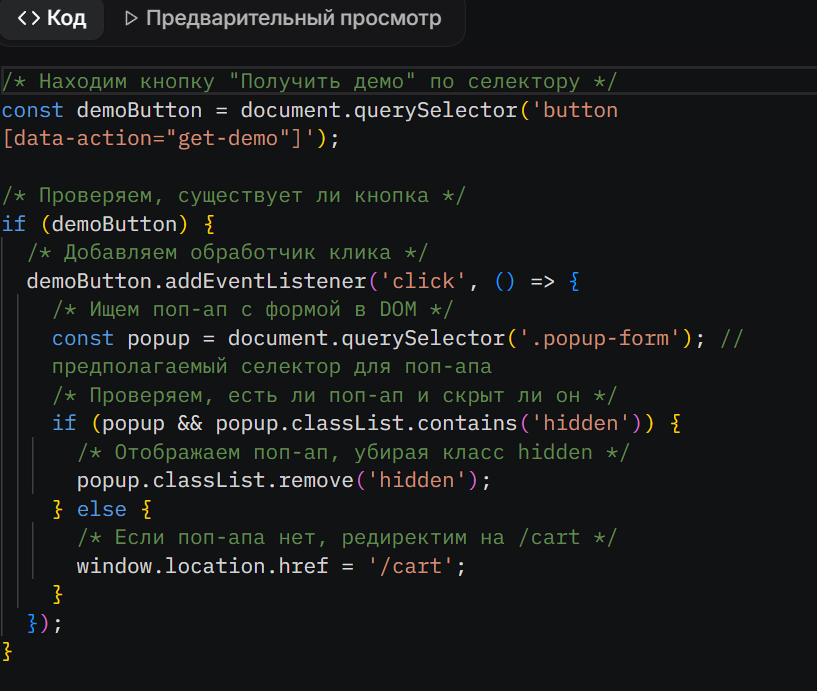Switch to the Код tab
The image size is (817, 691).
pyautogui.click(x=52, y=18)
